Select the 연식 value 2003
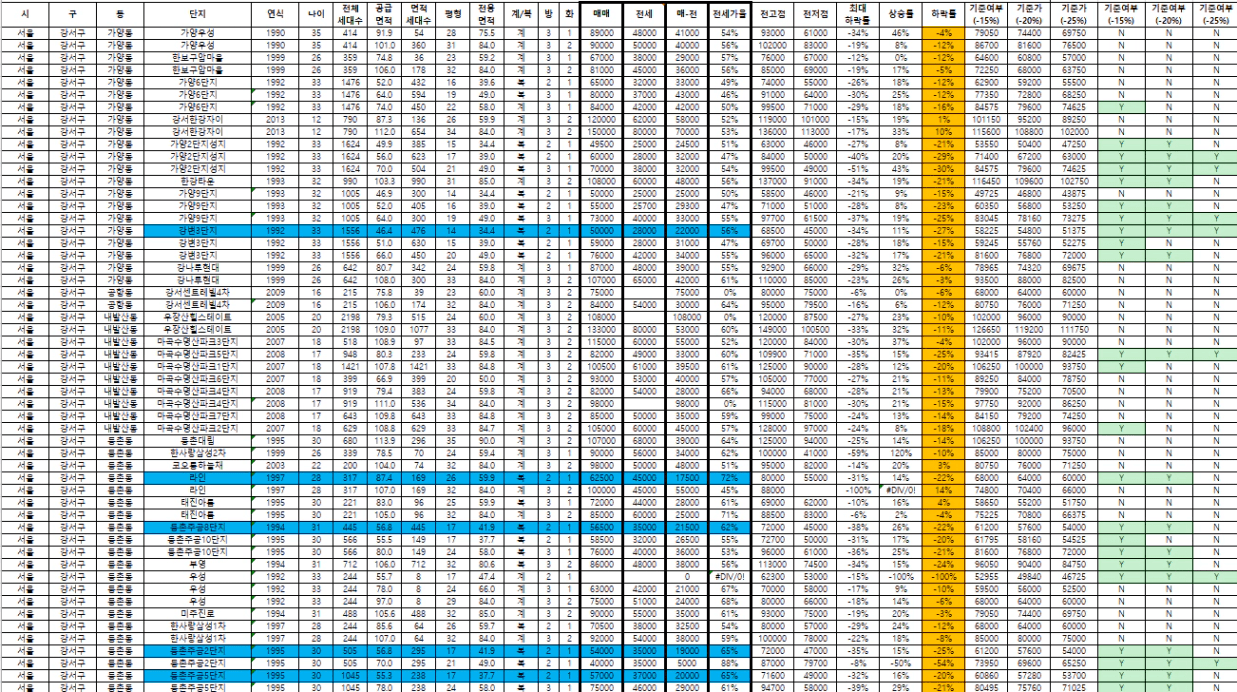The image size is (1237, 692). (x=277, y=467)
